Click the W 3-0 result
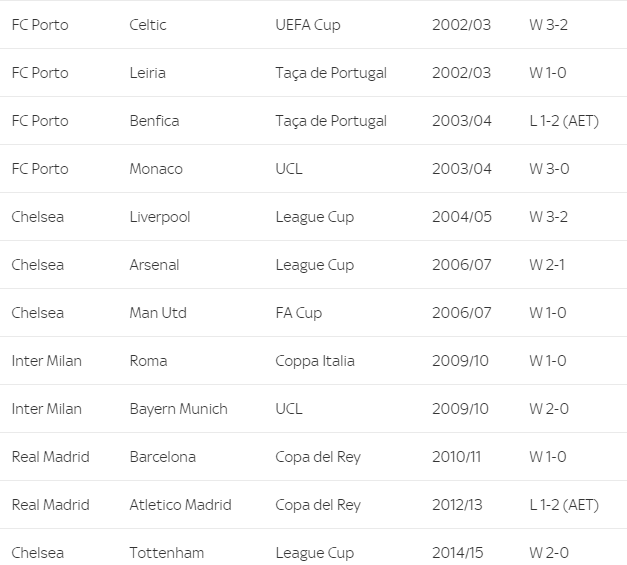 [x=549, y=169]
